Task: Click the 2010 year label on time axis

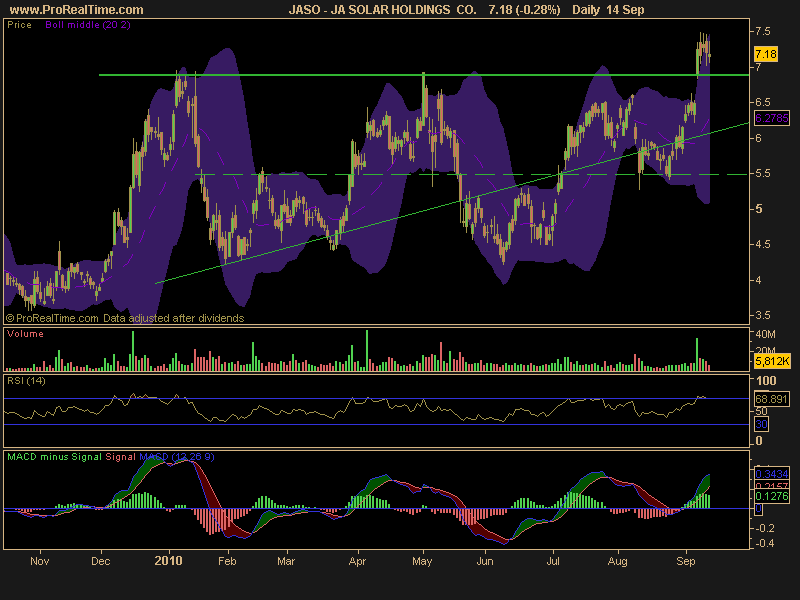Action: click(x=168, y=561)
